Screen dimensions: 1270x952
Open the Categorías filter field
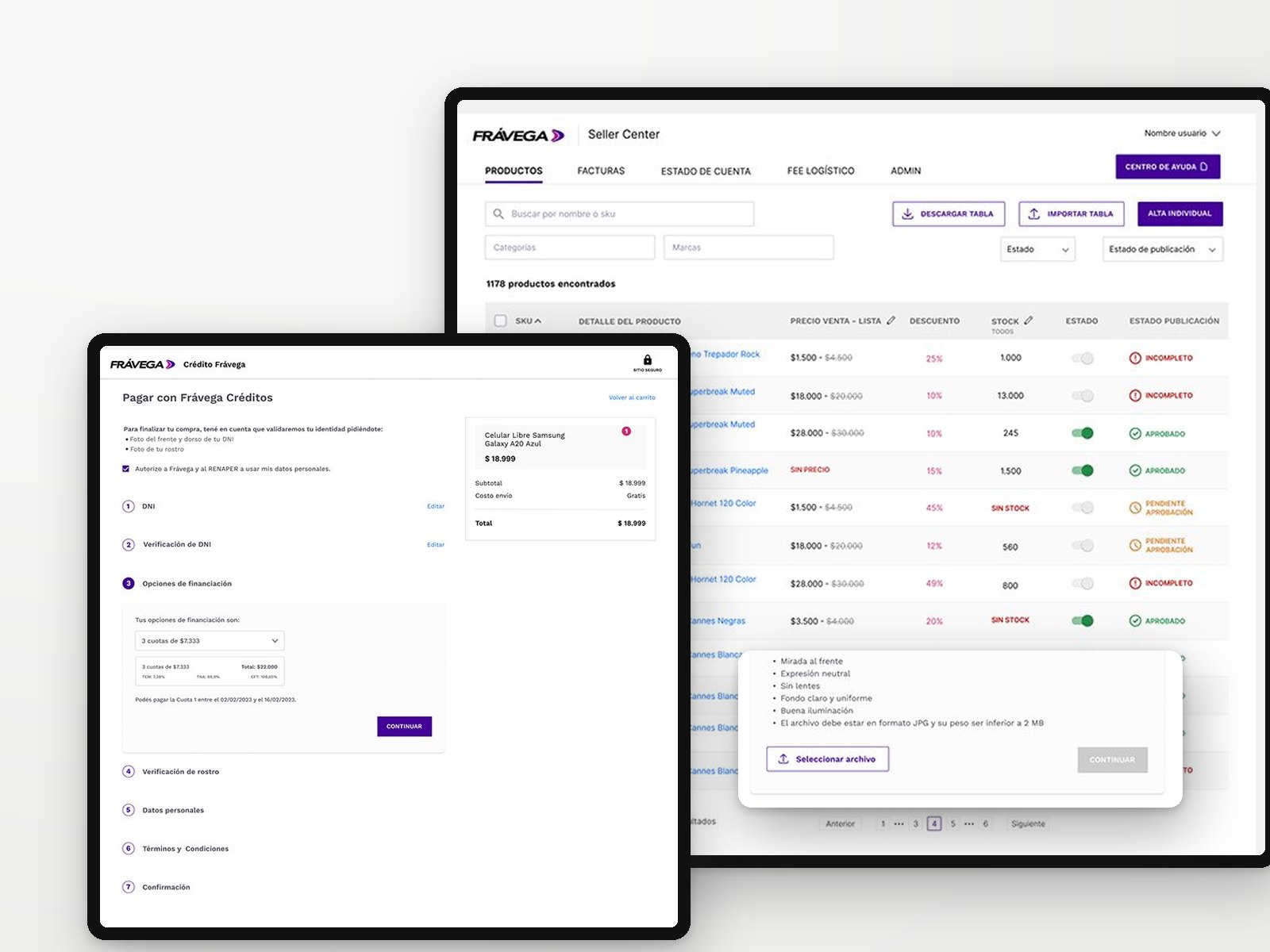[x=570, y=248]
